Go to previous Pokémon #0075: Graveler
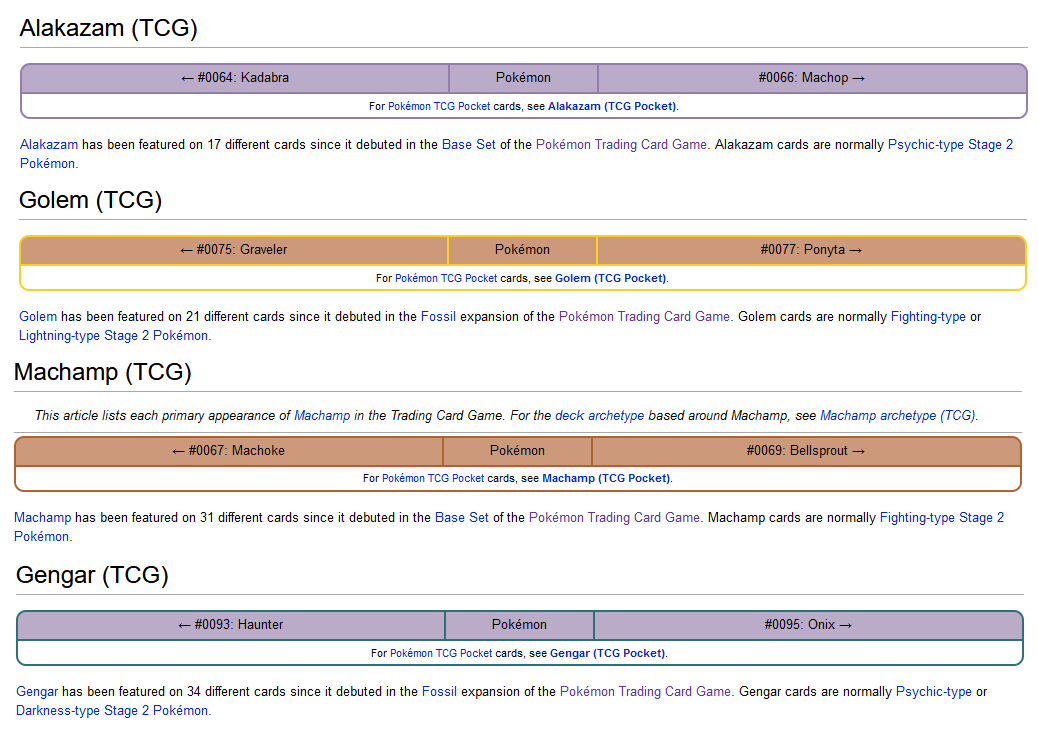The image size is (1038, 736). point(234,250)
